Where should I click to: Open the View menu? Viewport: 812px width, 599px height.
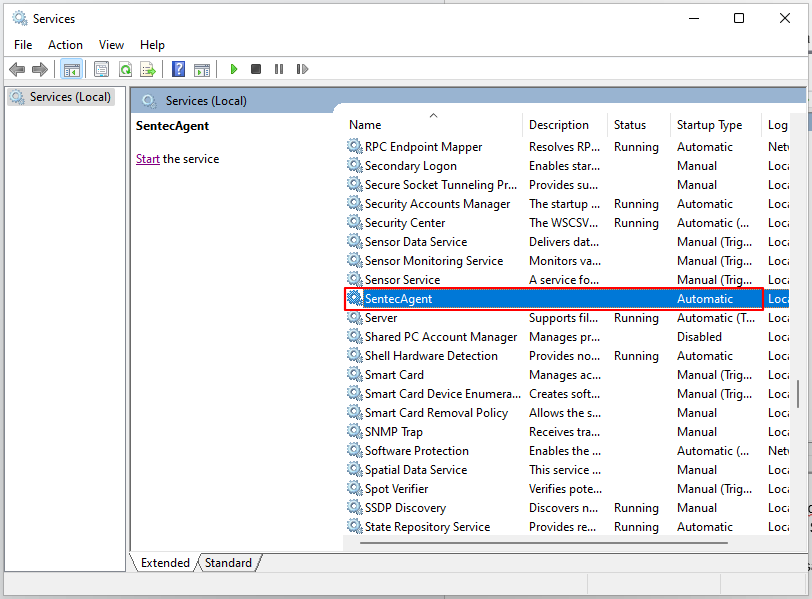(111, 45)
